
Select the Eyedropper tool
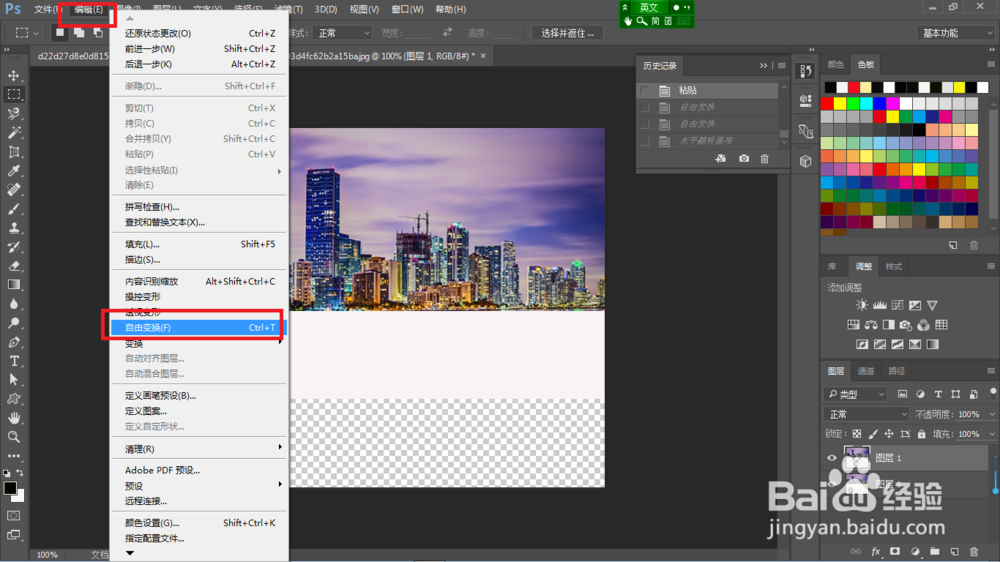(13, 170)
